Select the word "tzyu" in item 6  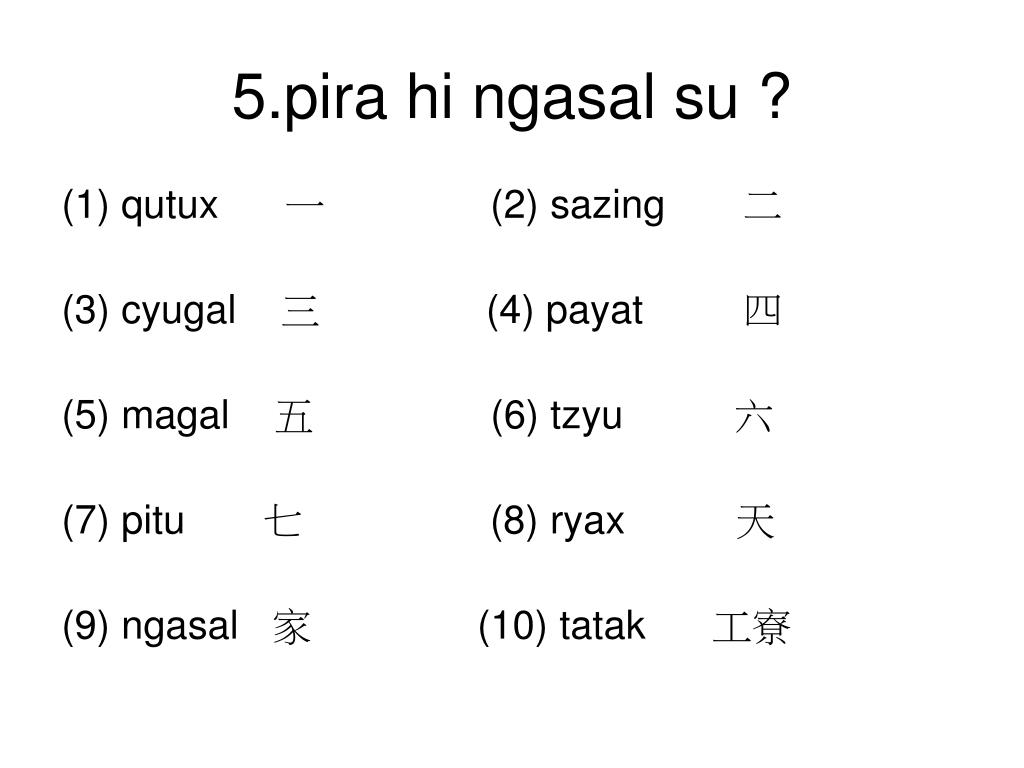point(586,418)
